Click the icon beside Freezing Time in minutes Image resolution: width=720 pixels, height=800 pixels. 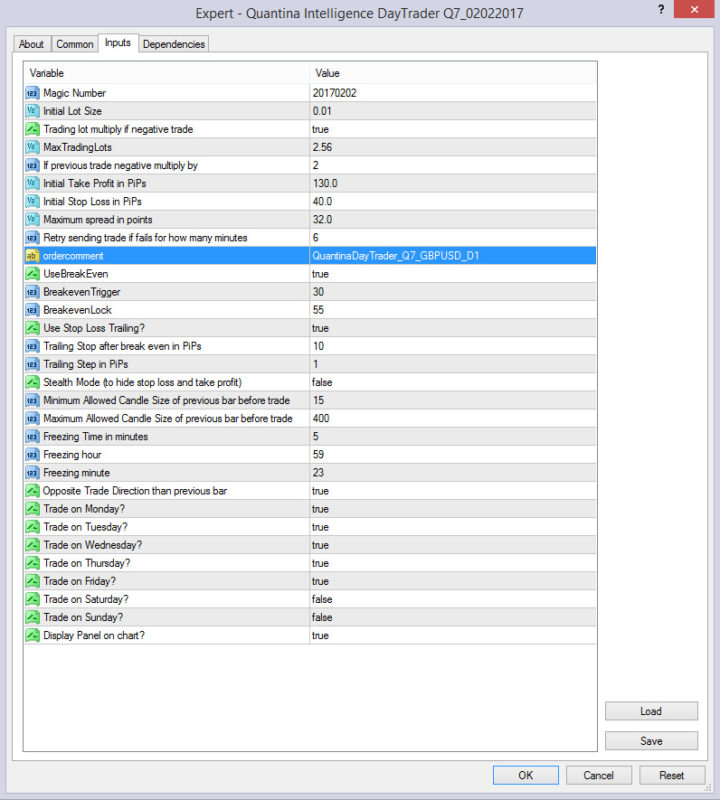pyautogui.click(x=32, y=437)
